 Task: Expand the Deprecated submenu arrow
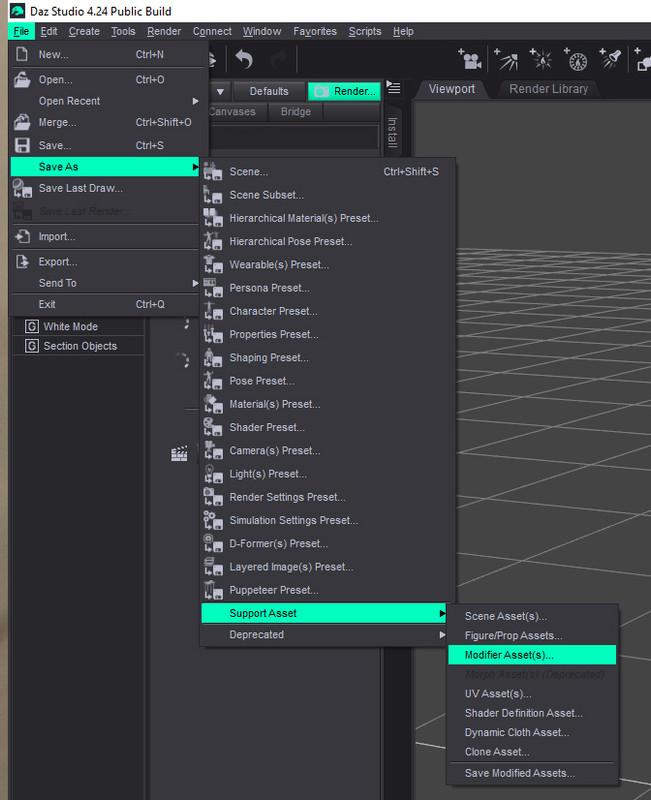442,635
